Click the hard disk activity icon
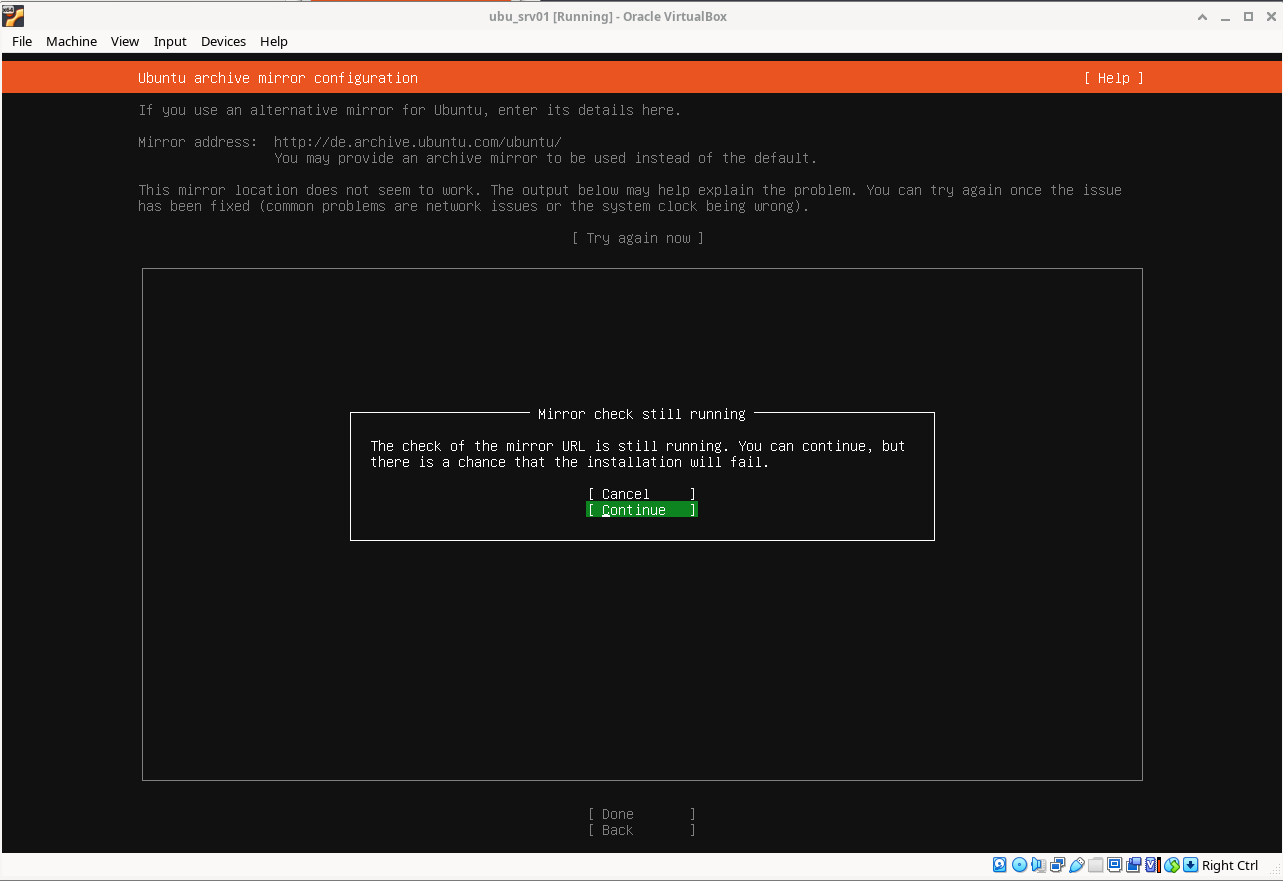This screenshot has width=1283, height=881. [x=1000, y=865]
